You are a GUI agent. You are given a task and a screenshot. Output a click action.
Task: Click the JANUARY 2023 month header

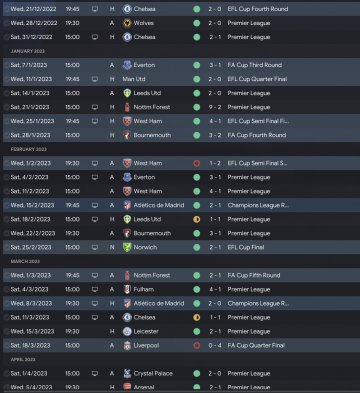[x=28, y=51]
